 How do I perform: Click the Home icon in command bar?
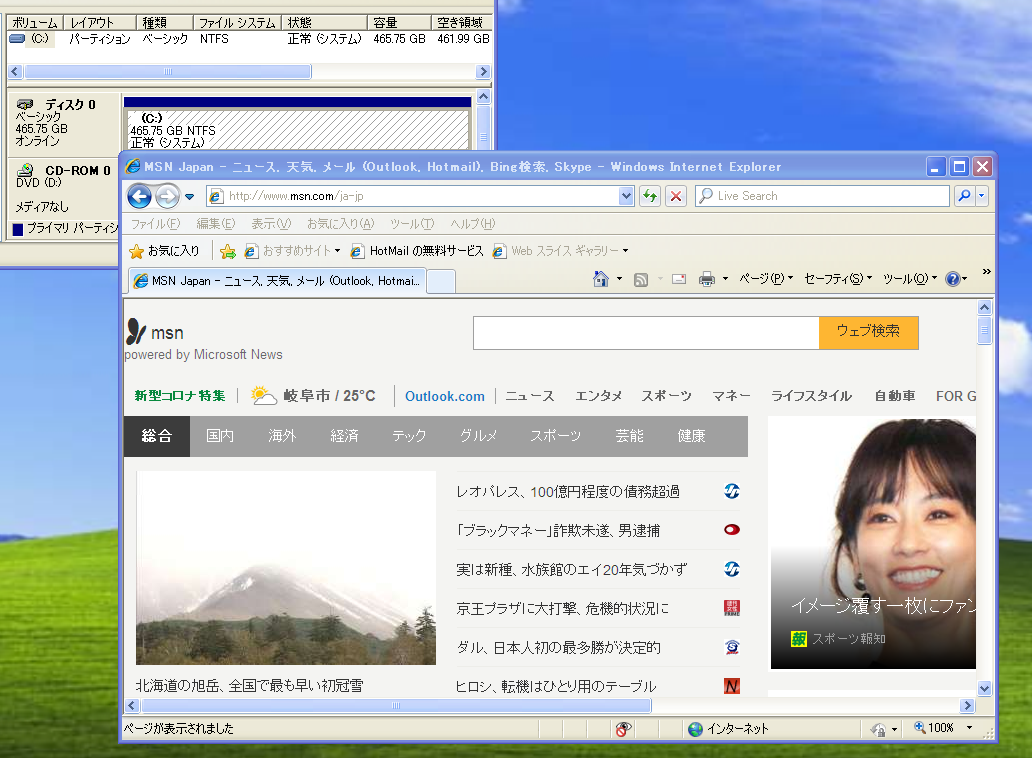pos(601,279)
